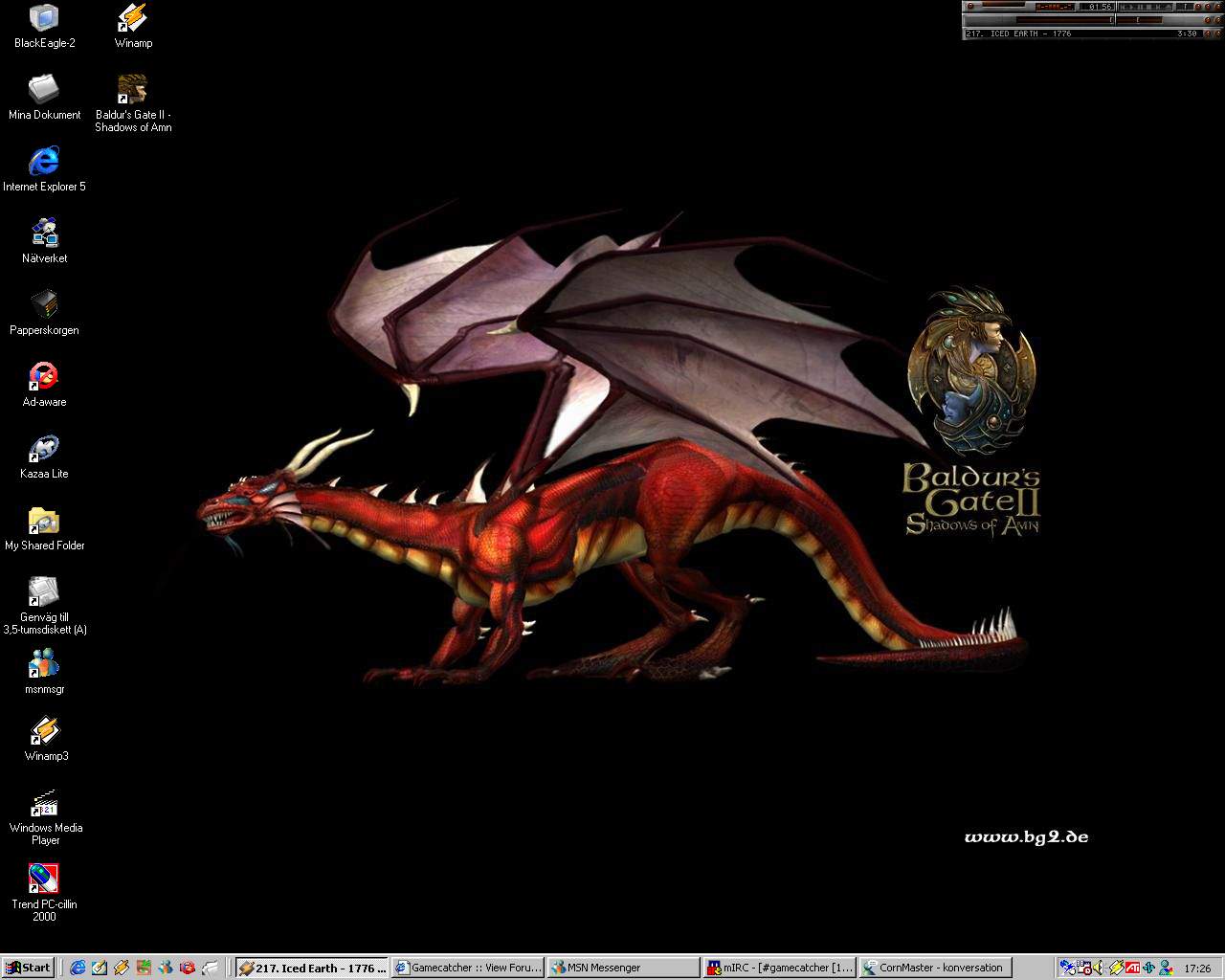The height and width of the screenshot is (980, 1225).
Task: Switch to the CornMaster - konversation window
Action: pos(936,968)
